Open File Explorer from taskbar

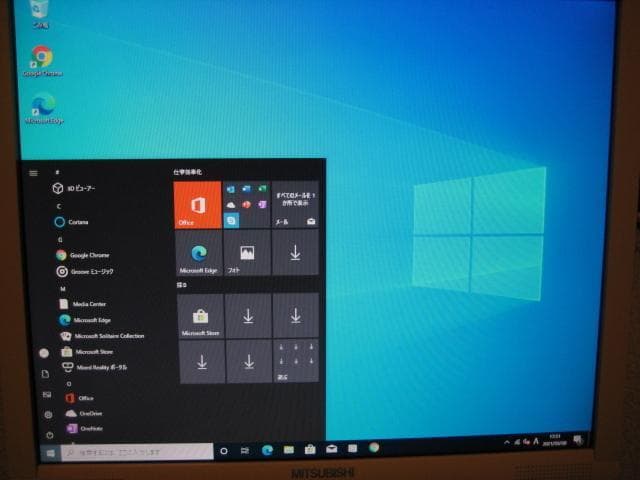[289, 450]
